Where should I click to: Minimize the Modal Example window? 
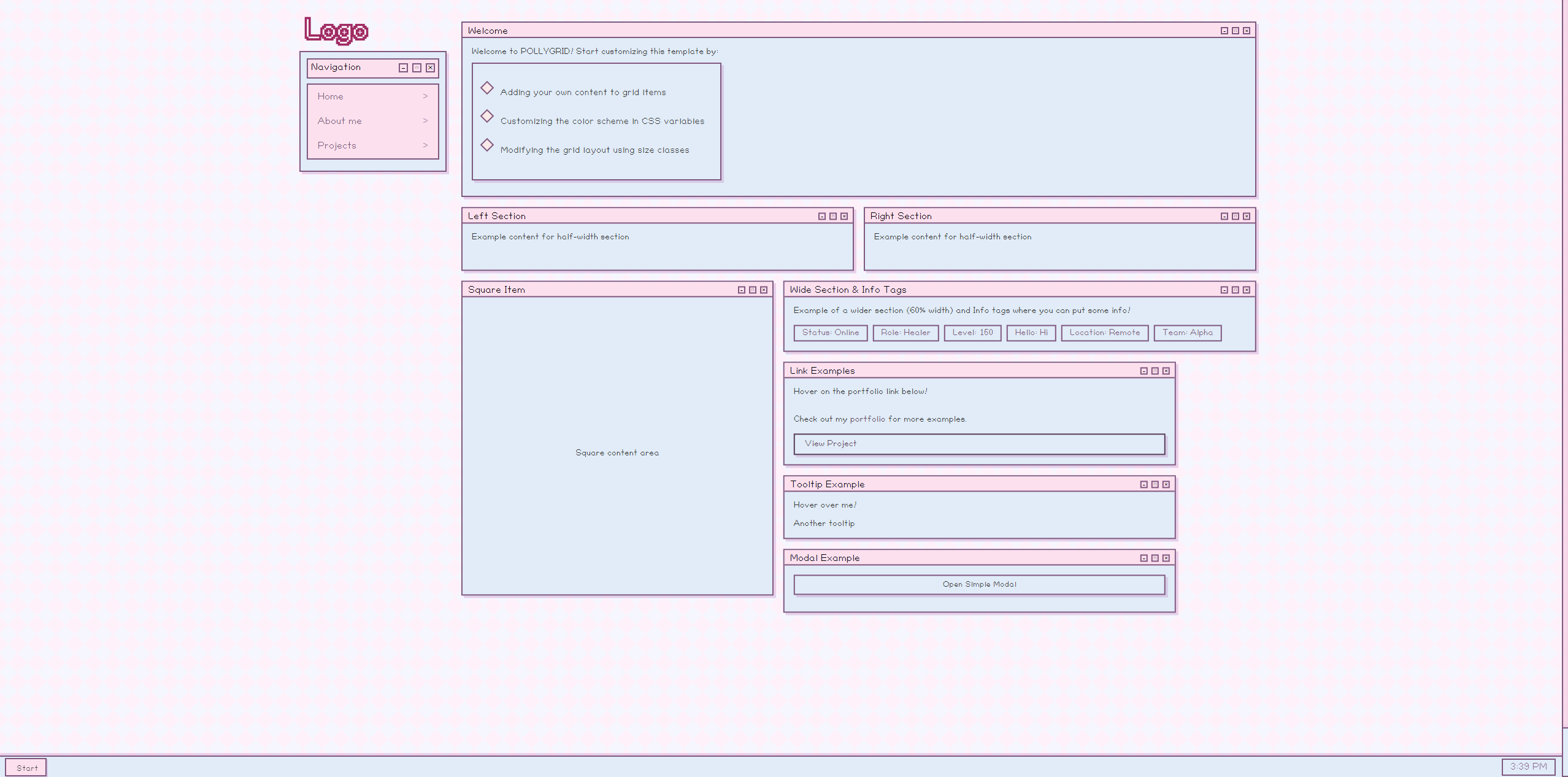(1143, 558)
